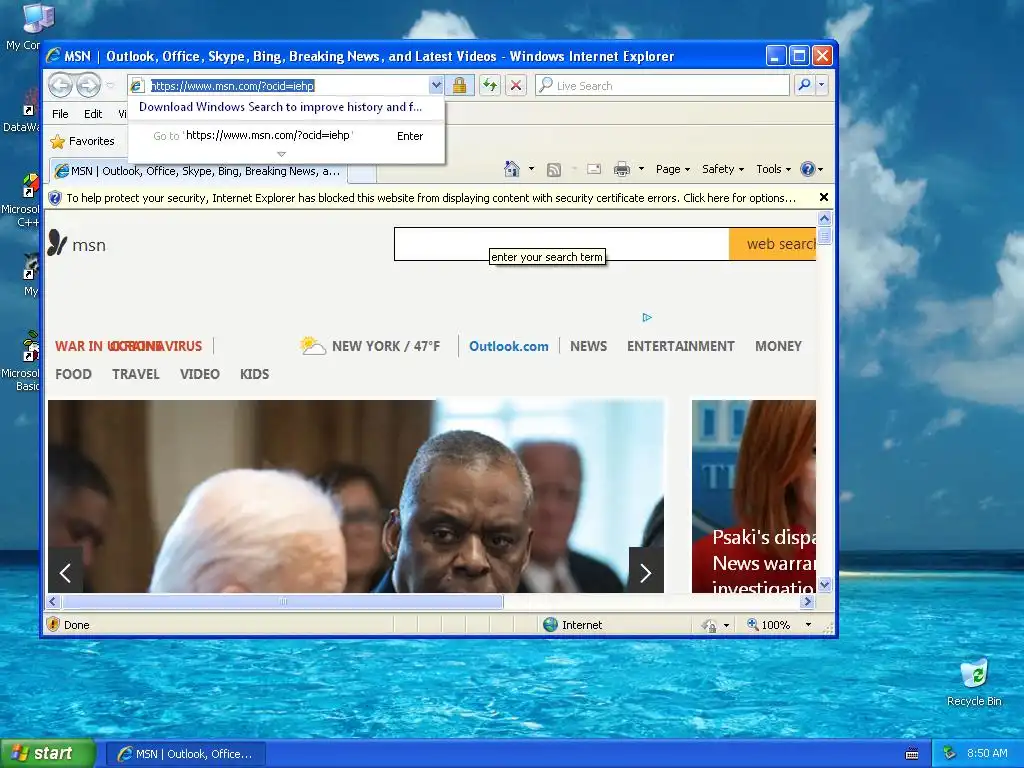Open the 100% zoom level dropdown arrow
Image resolution: width=1024 pixels, height=768 pixels.
pos(808,625)
